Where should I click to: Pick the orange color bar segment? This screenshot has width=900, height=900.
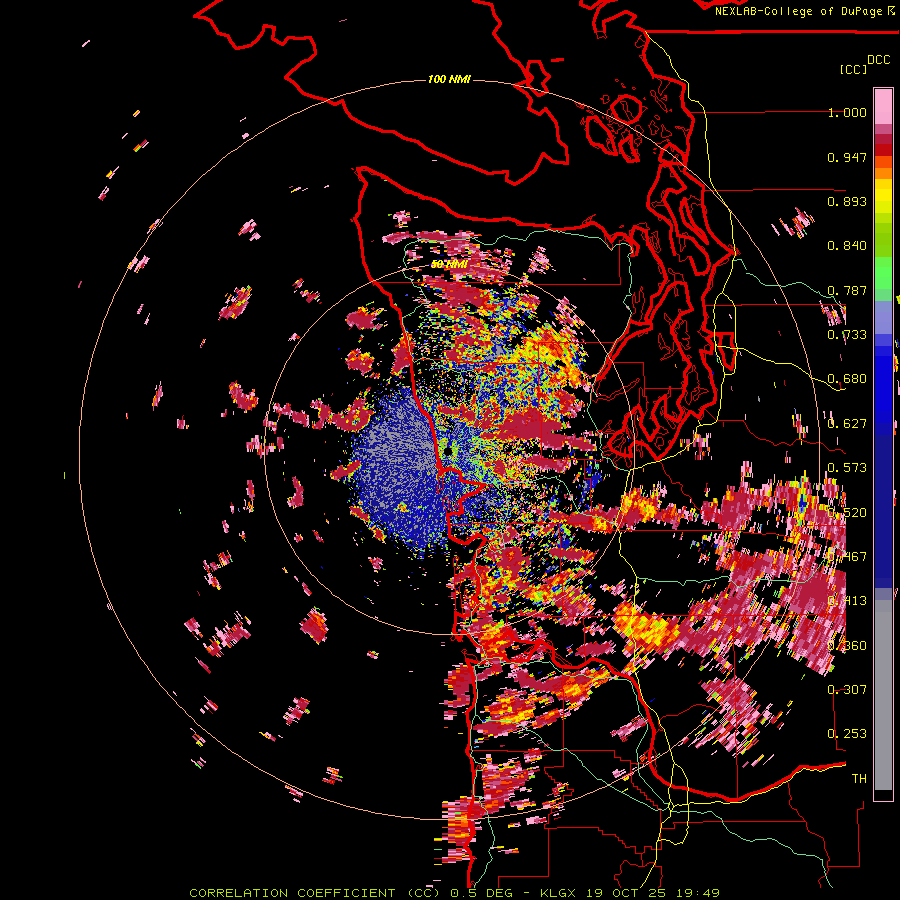(x=883, y=173)
